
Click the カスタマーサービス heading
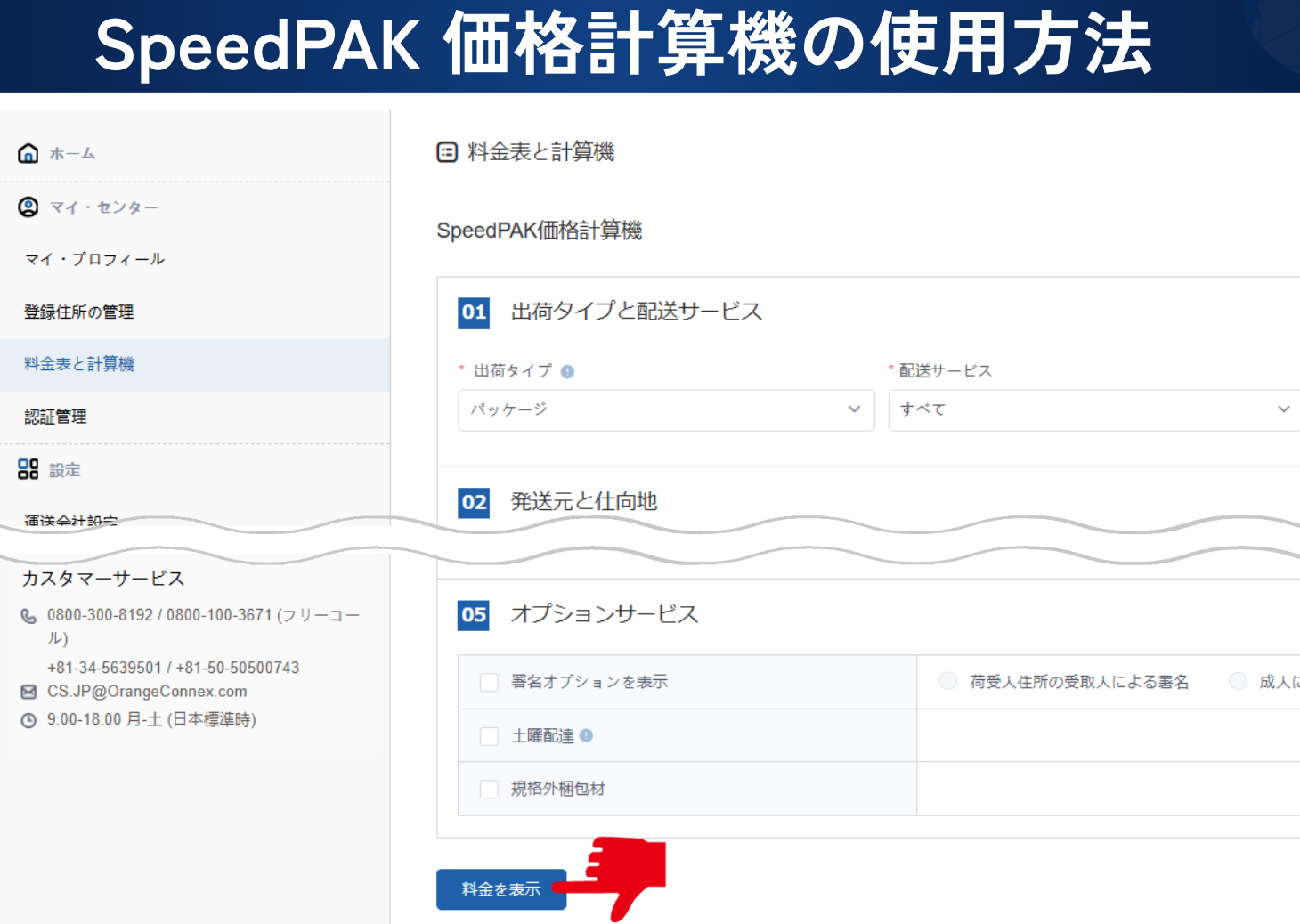[103, 579]
